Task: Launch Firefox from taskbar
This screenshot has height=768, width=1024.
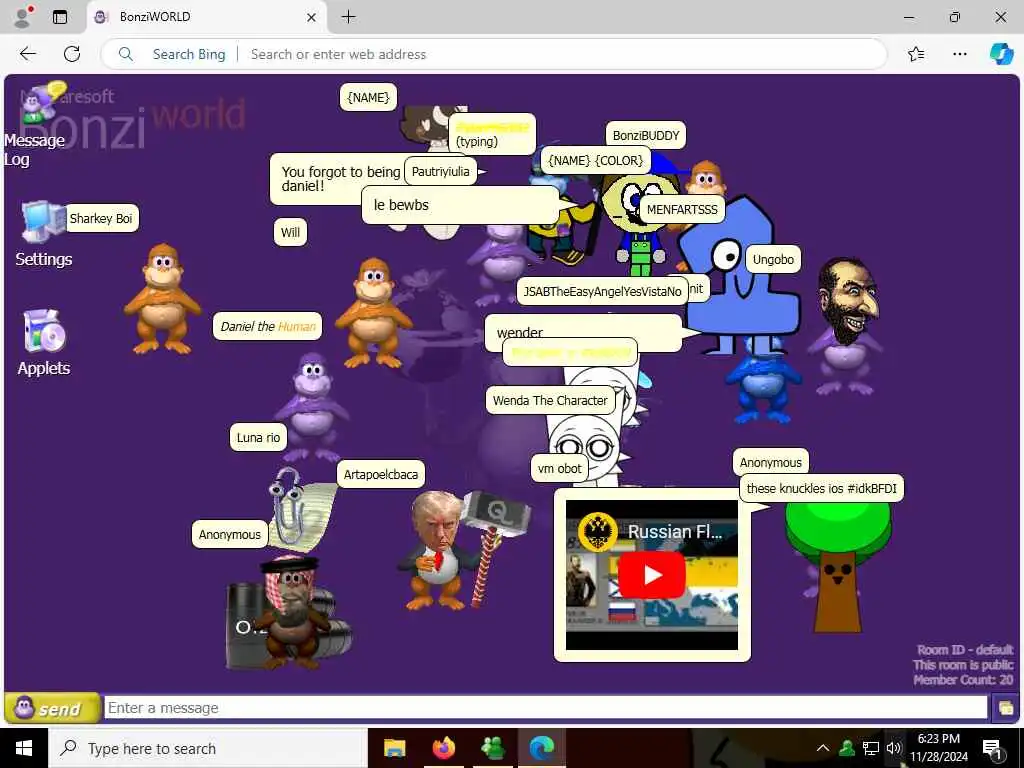Action: coord(443,748)
